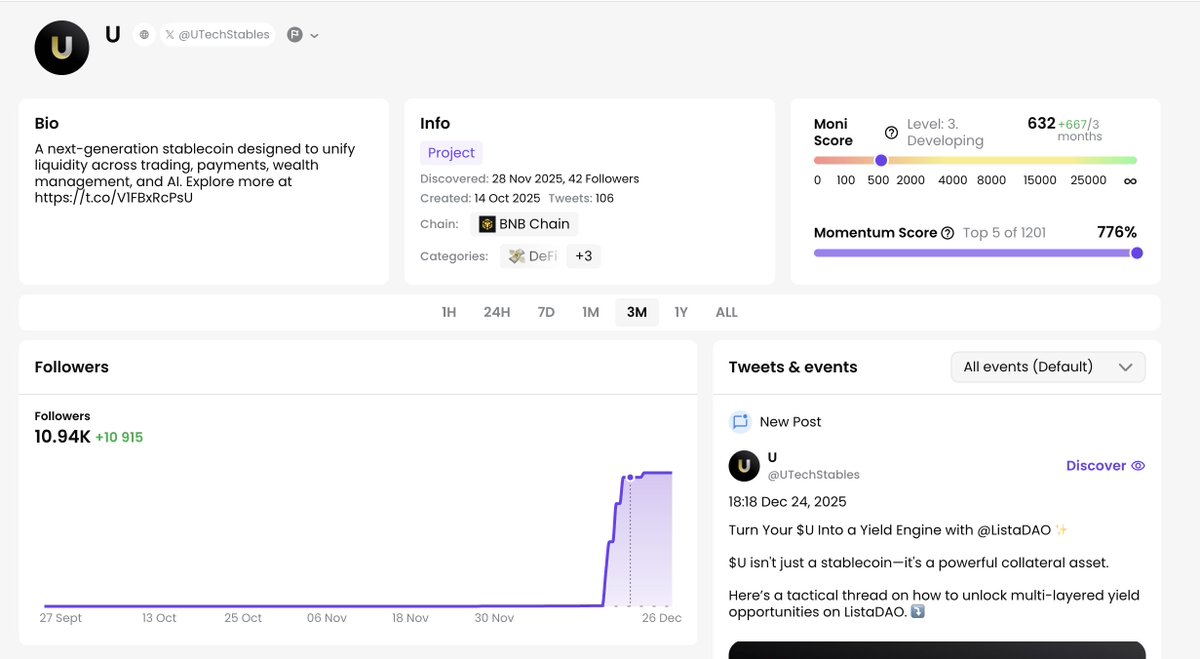Click the Momentum Score slider handle
This screenshot has height=659, width=1200.
[x=1137, y=253]
